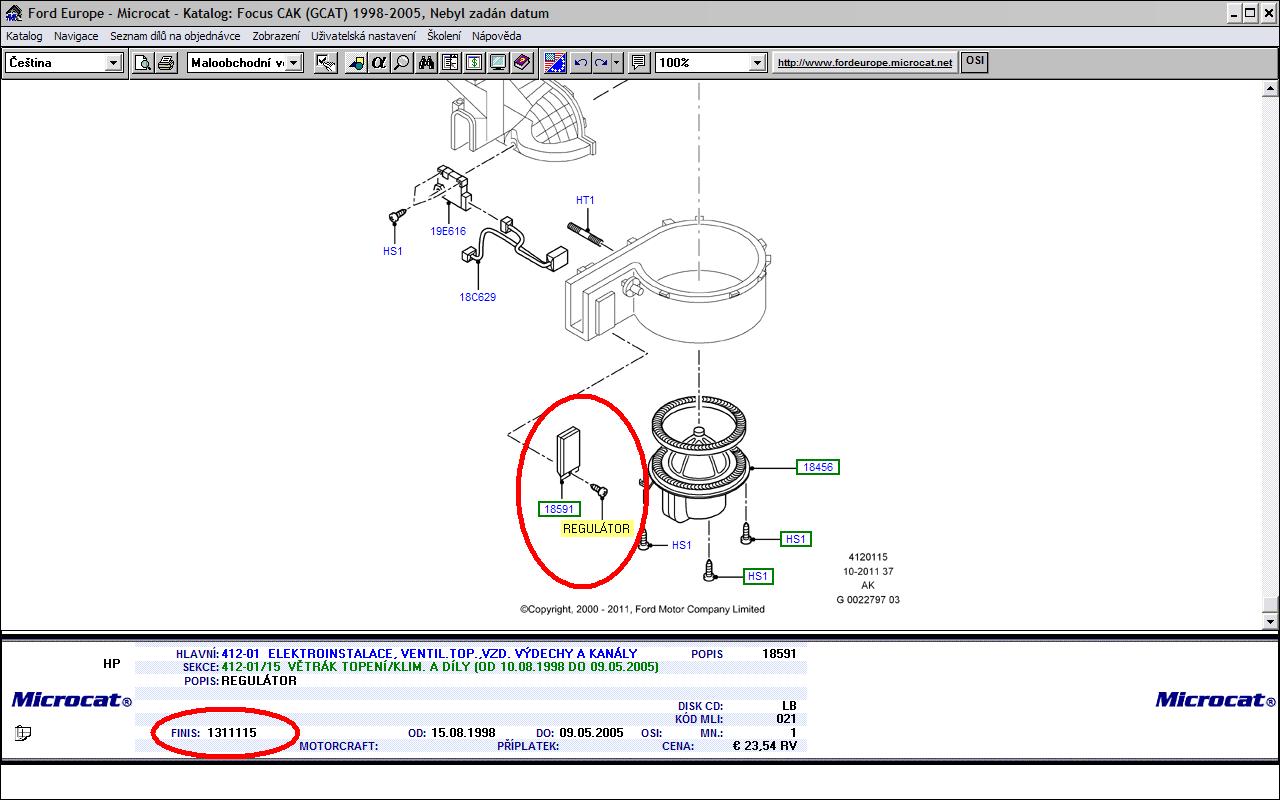Click the dollar sign price icon
The image size is (1280, 800).
coord(473,63)
